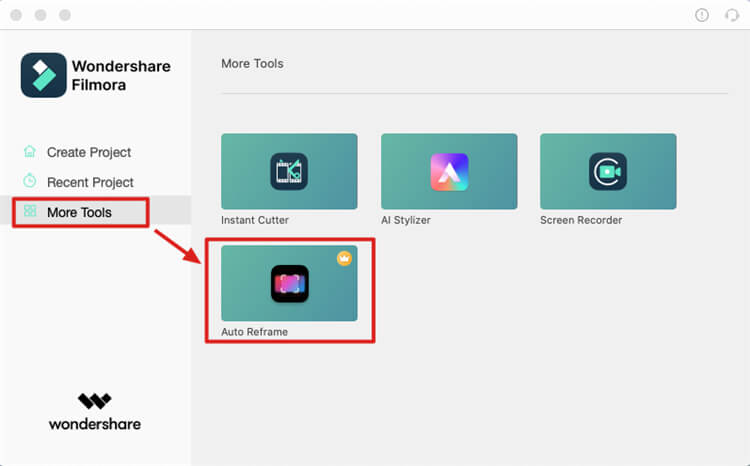
Task: Close the Filmora window
Action: coord(16,15)
